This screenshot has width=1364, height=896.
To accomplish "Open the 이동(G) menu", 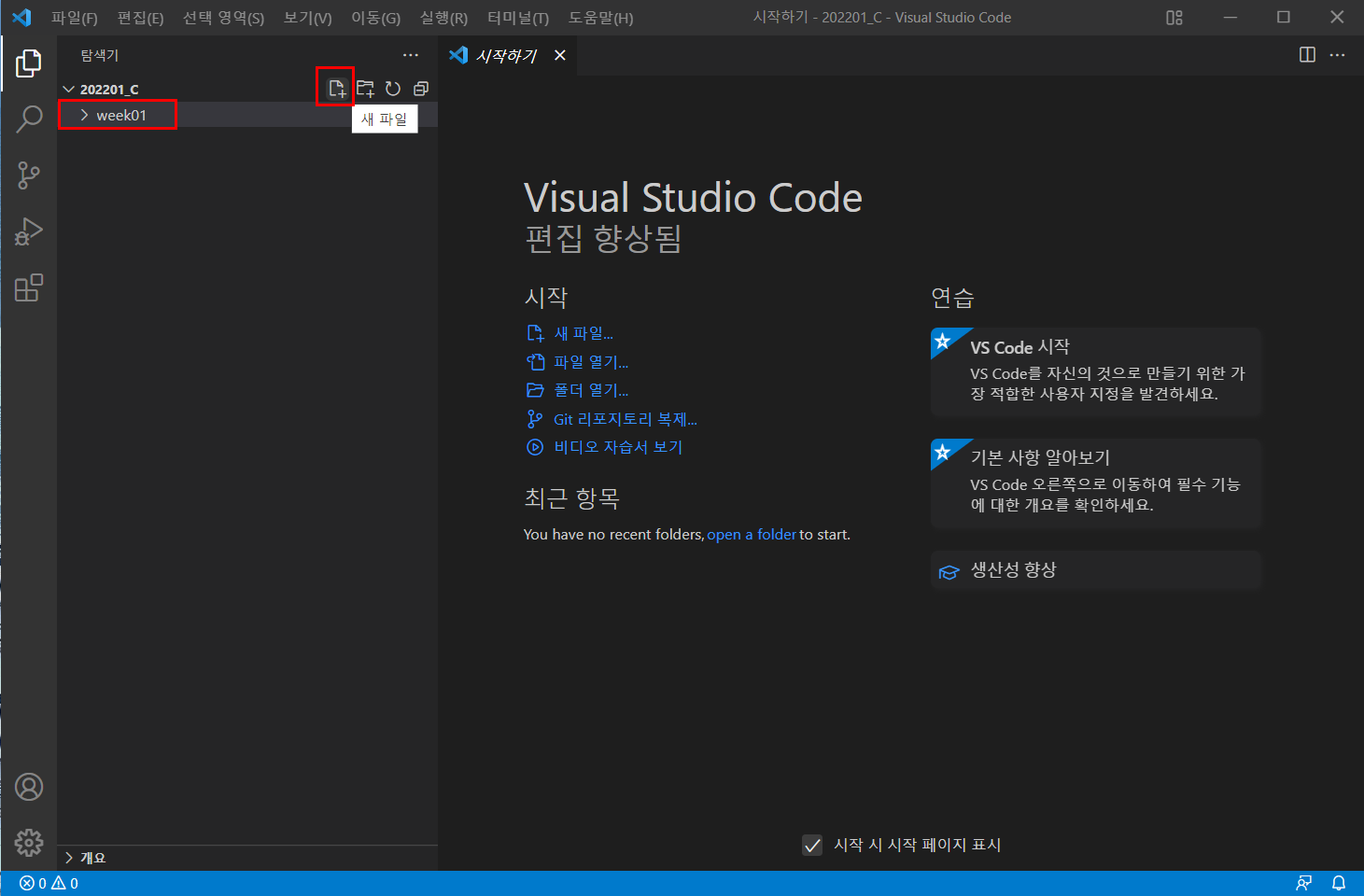I will [x=376, y=18].
